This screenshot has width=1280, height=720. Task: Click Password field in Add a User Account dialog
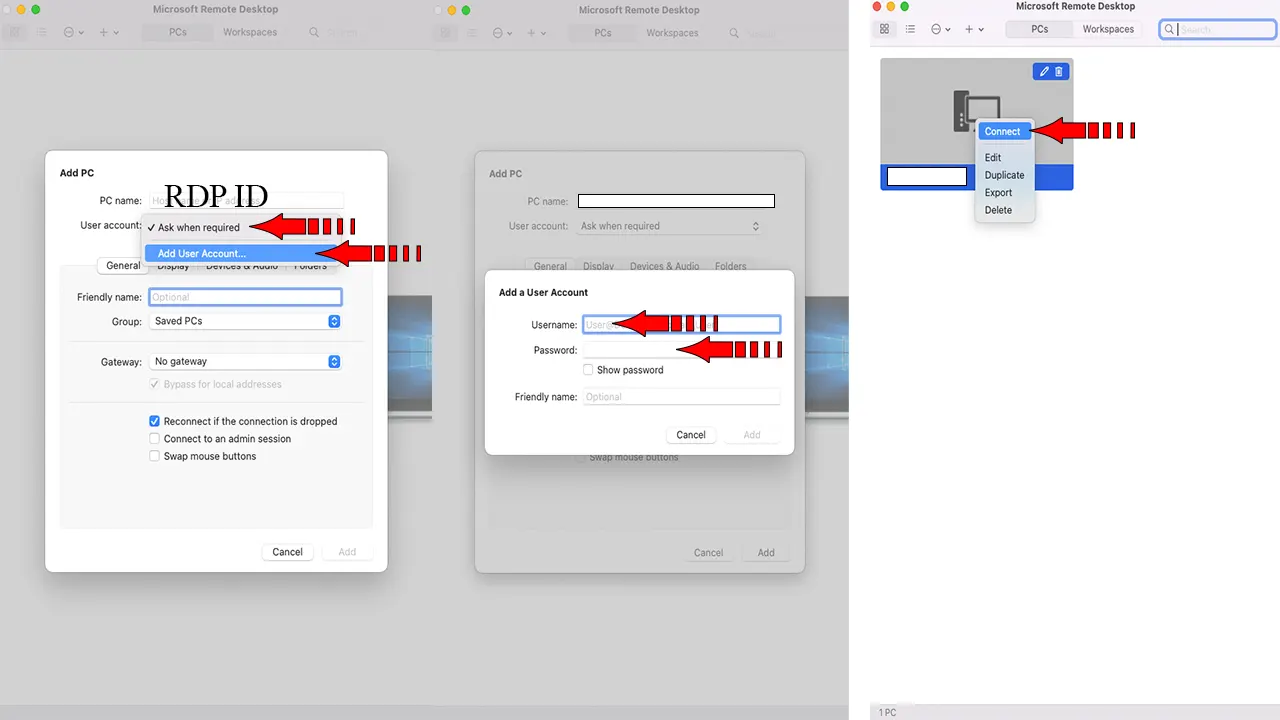click(681, 350)
